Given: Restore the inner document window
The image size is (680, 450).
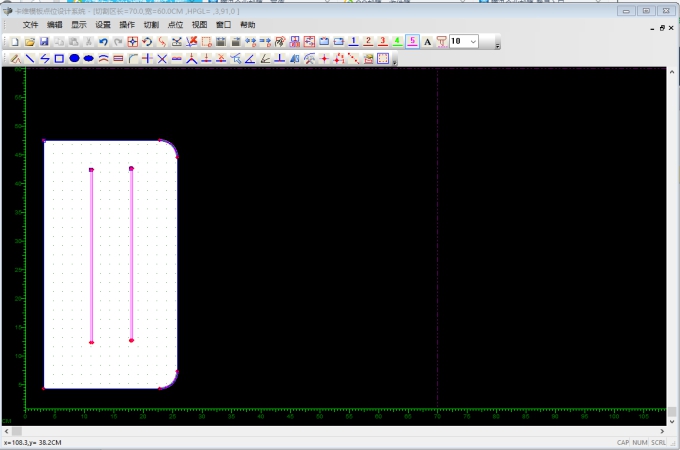Looking at the screenshot, I should pyautogui.click(x=662, y=28).
